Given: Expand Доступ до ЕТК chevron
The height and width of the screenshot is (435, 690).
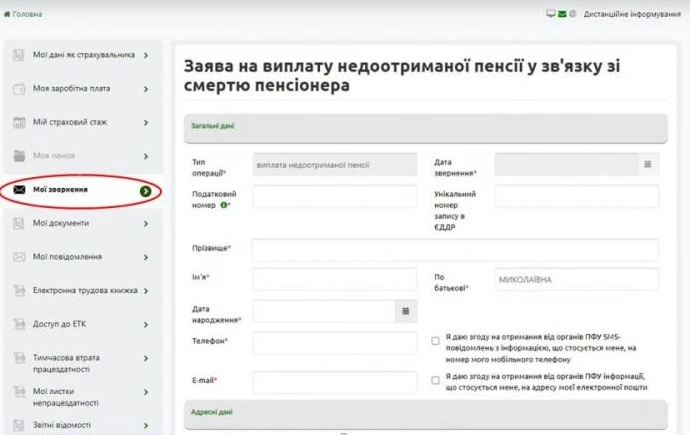Looking at the screenshot, I should click(146, 325).
